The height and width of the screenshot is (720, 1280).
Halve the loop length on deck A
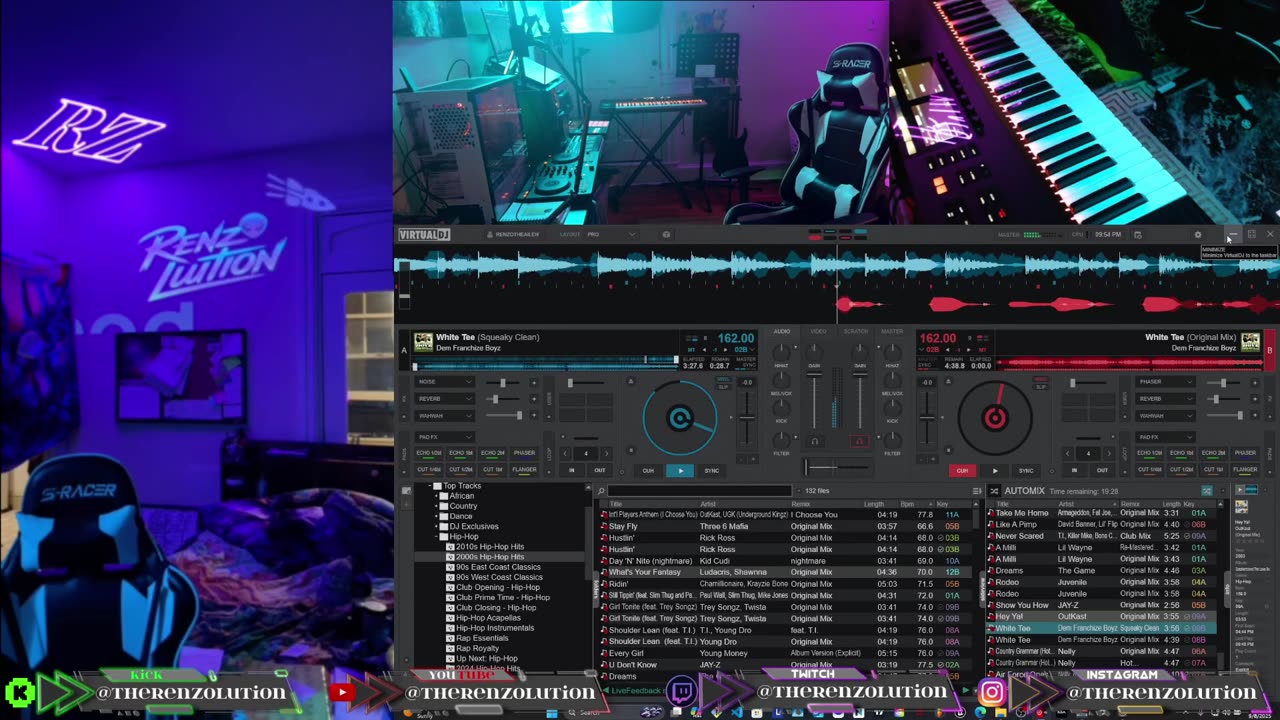(x=566, y=453)
